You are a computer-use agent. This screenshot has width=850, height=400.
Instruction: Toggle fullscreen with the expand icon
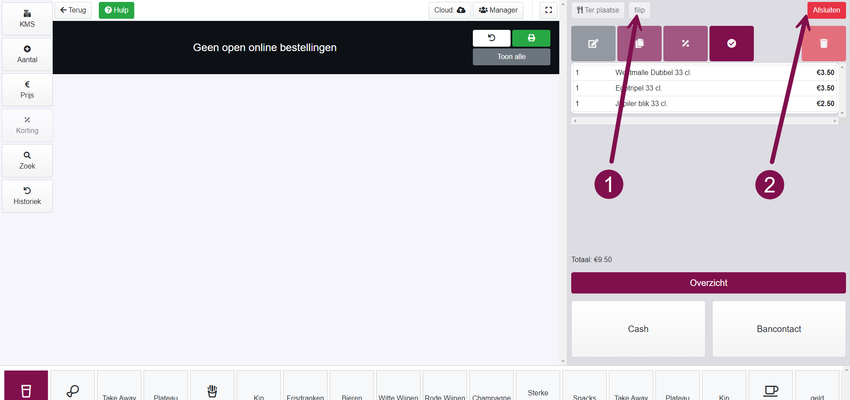click(x=549, y=10)
